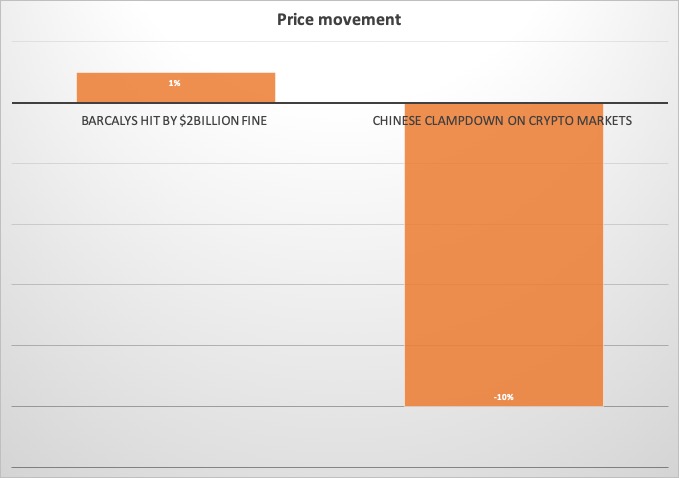Viewport: 679px width, 478px height.
Task: Select the 'Price movement' chart title
Action: 339,19
